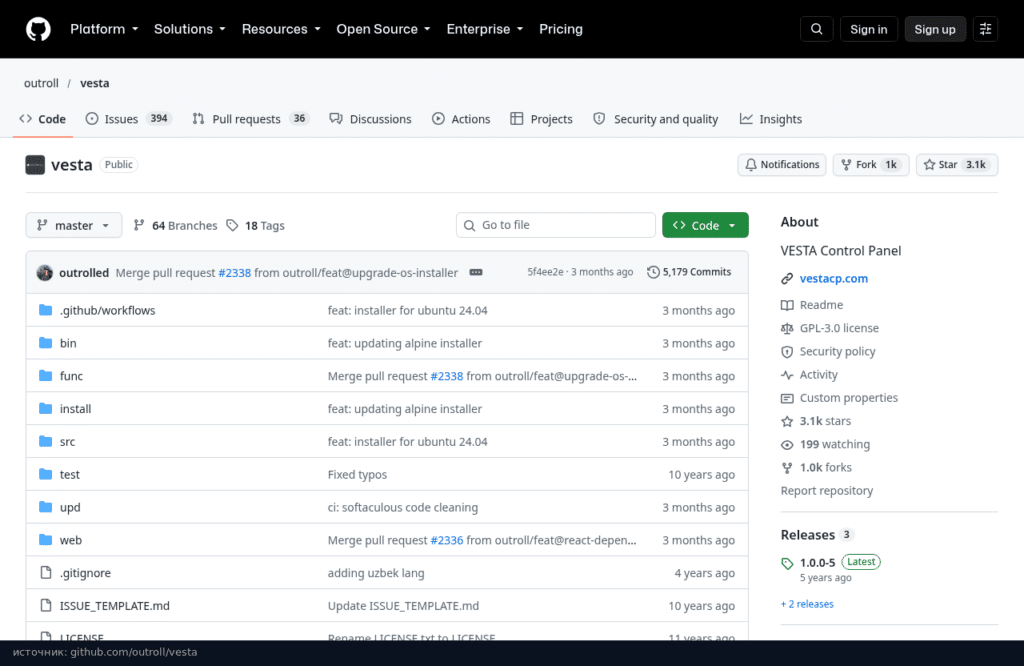Expand the commit message ellipsis button

tap(476, 272)
